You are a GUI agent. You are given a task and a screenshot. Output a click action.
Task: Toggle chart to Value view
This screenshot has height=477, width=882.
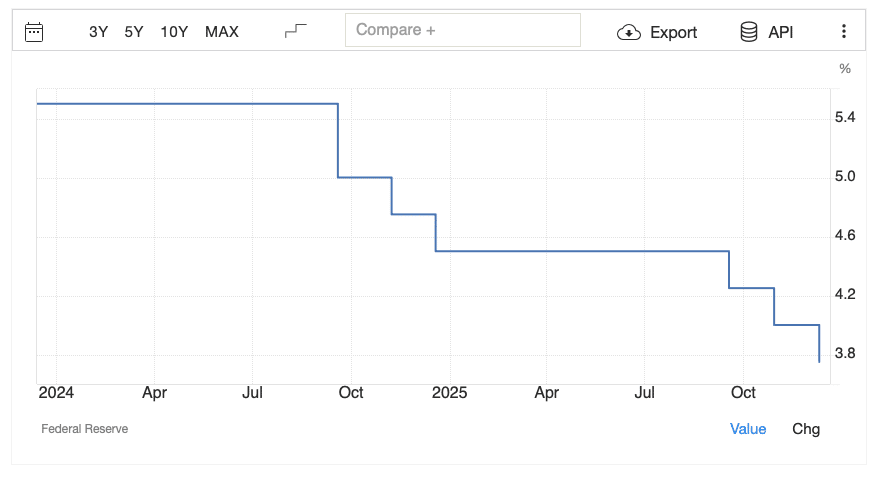748,429
